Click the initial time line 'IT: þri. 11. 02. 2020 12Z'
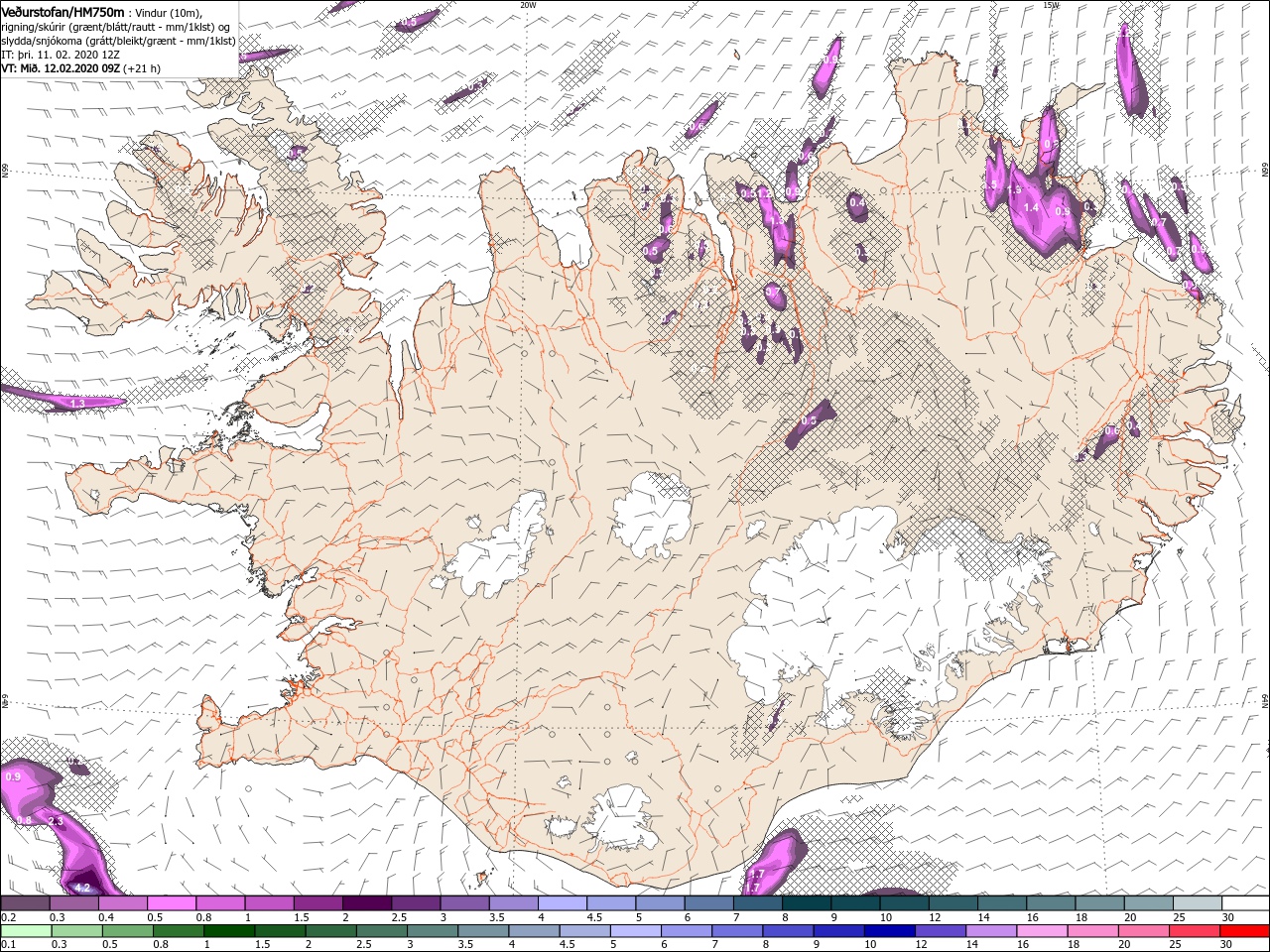1270x952 pixels. pos(62,56)
